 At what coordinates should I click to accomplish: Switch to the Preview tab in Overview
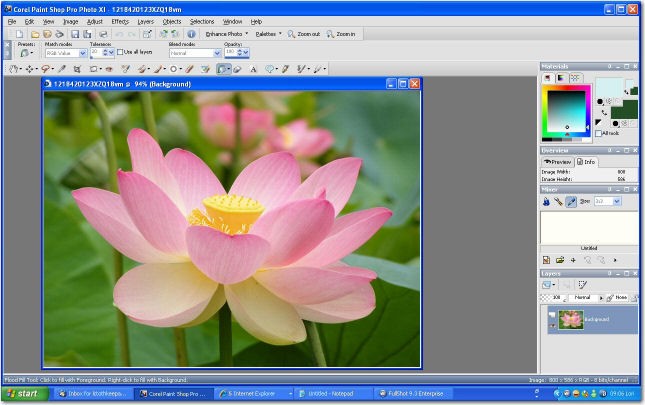[x=558, y=162]
